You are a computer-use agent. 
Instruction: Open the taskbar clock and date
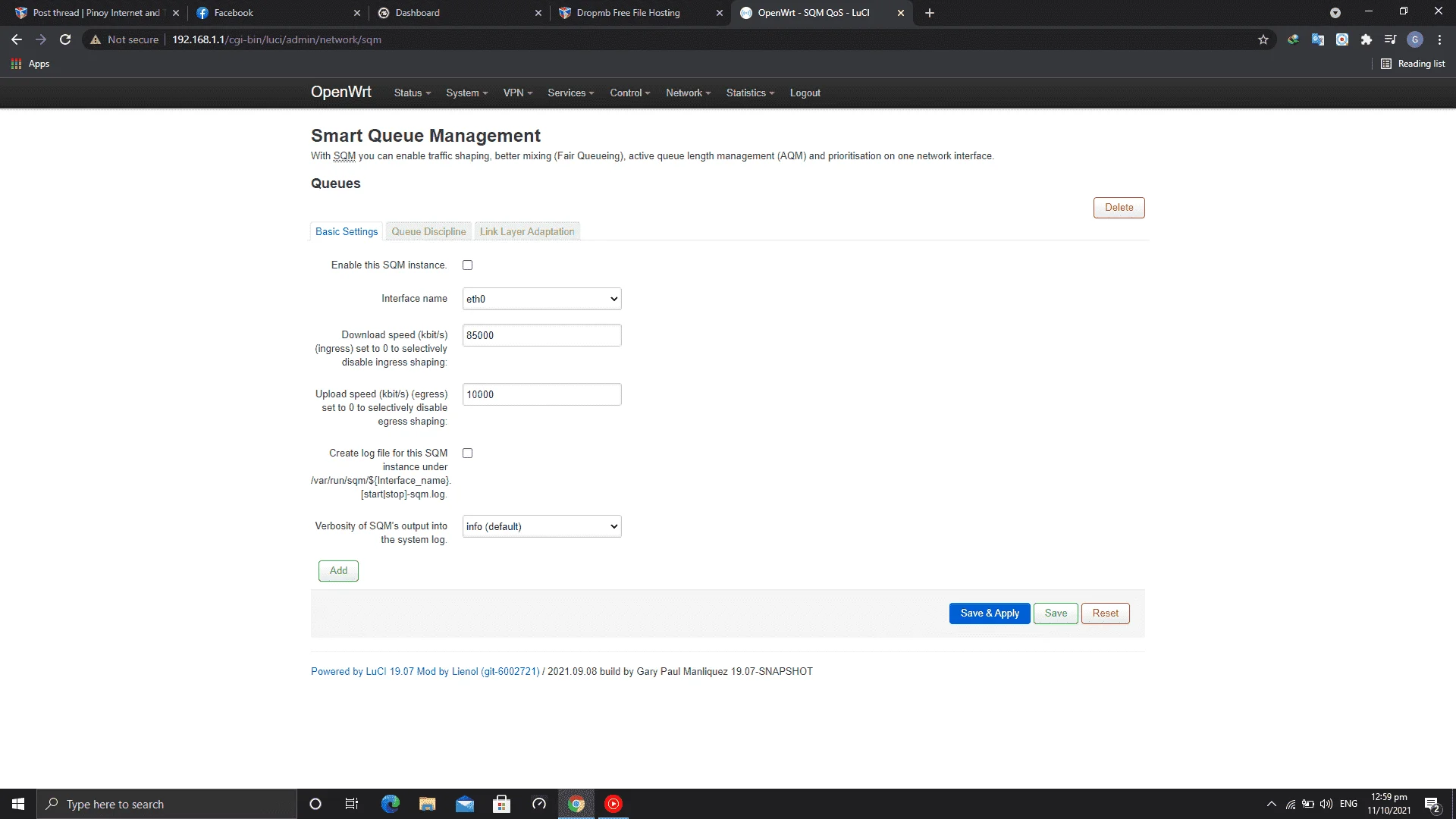tap(1389, 804)
